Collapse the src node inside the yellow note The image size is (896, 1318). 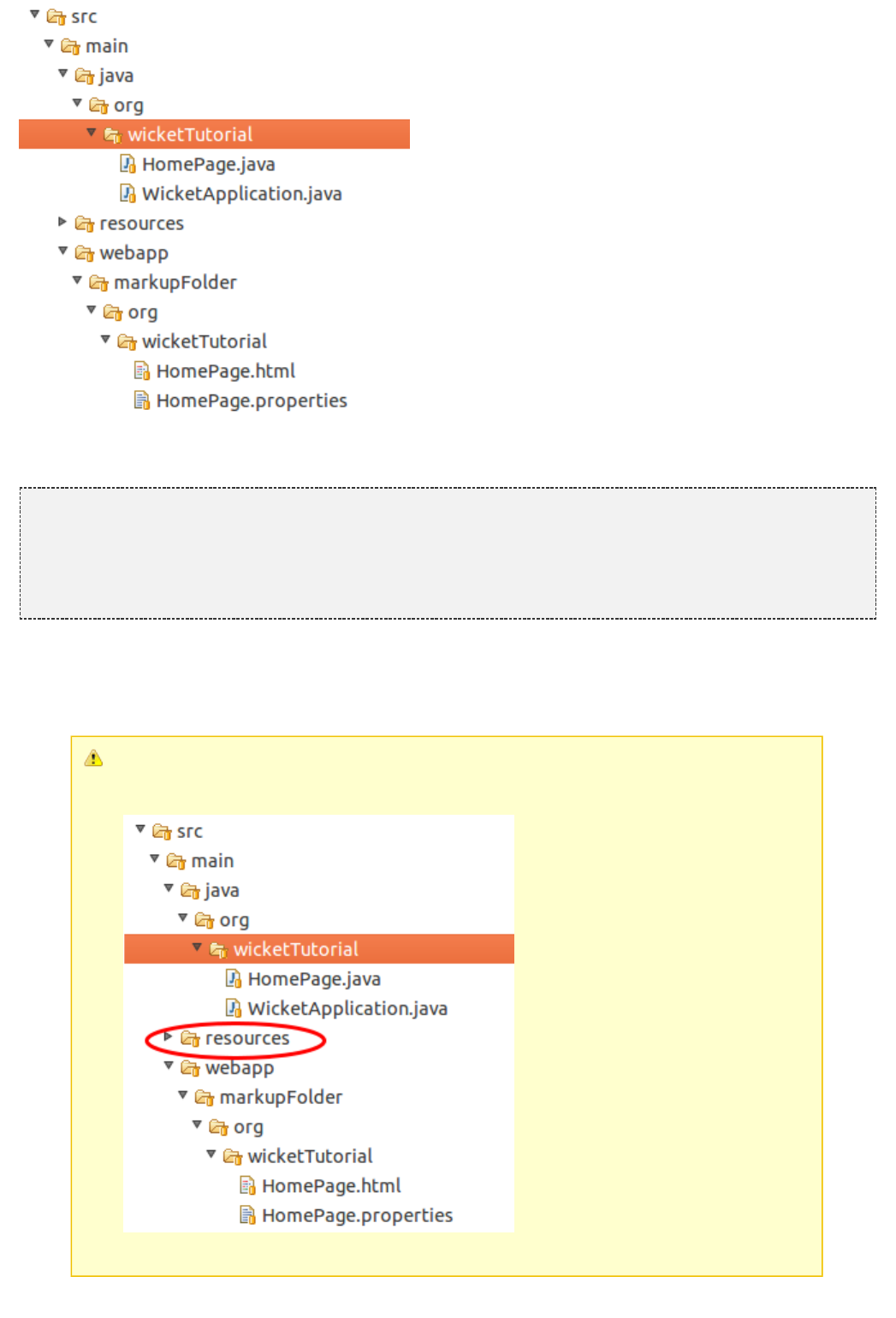pyautogui.click(x=140, y=829)
